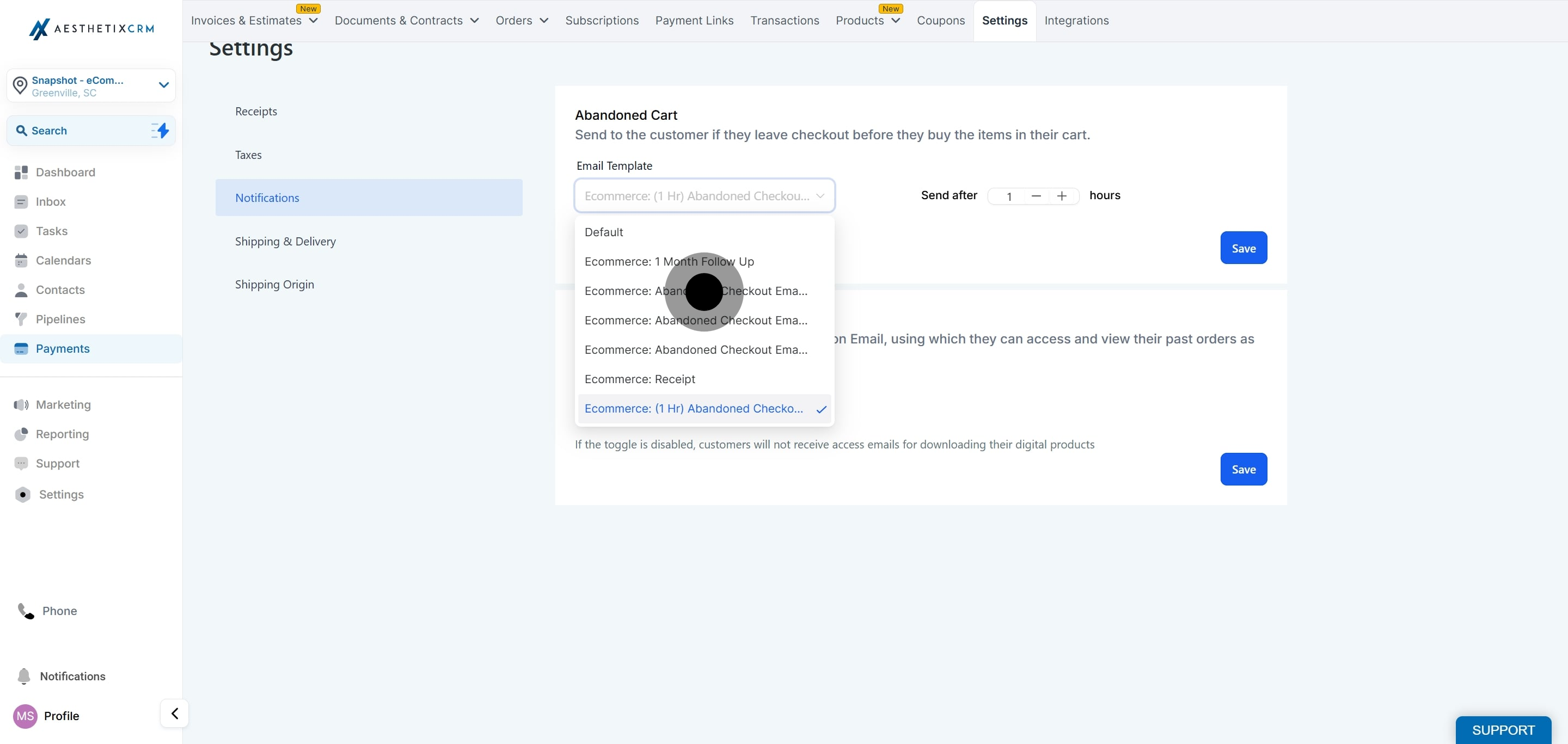
Task: Click the Search field in sidebar
Action: click(79, 131)
